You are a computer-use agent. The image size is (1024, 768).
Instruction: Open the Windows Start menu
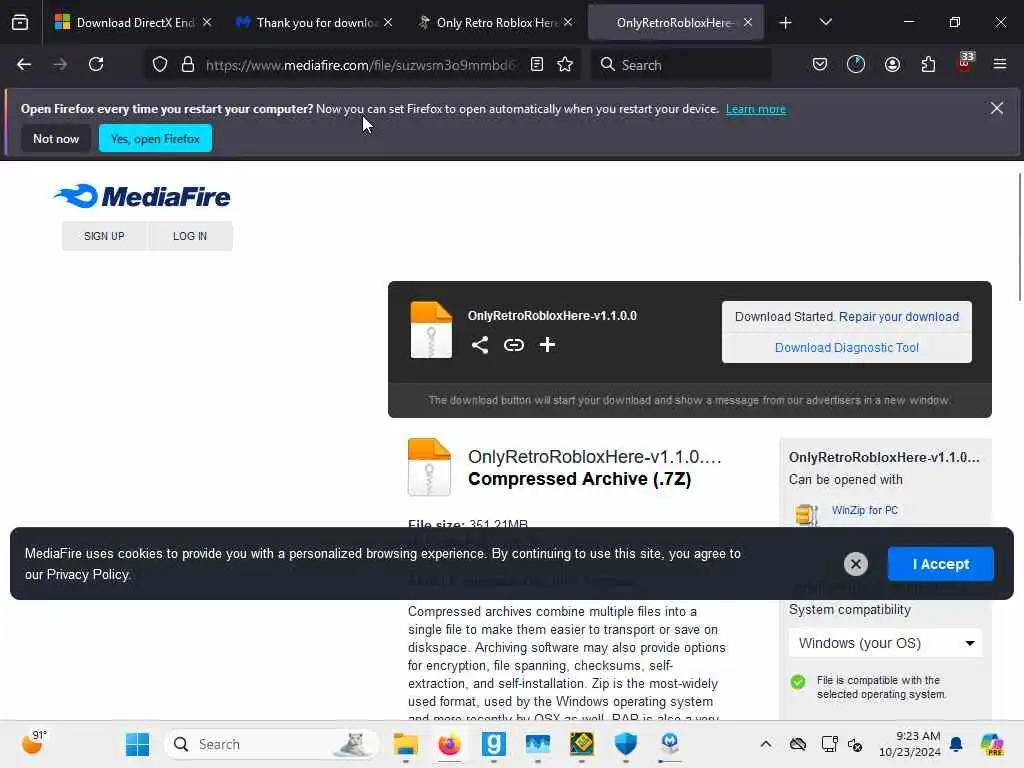[x=137, y=744]
